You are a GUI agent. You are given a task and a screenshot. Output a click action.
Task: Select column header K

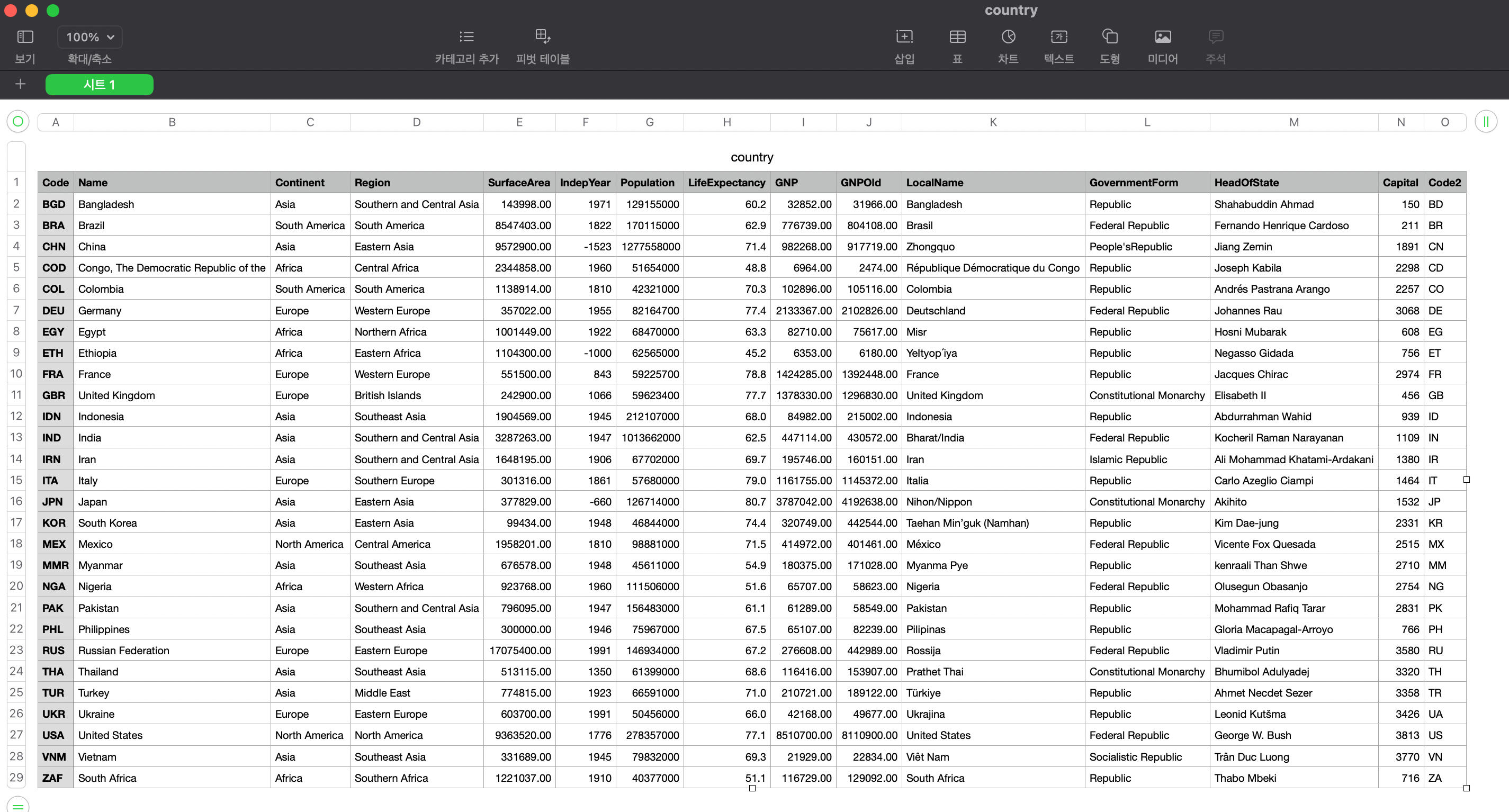click(x=992, y=122)
